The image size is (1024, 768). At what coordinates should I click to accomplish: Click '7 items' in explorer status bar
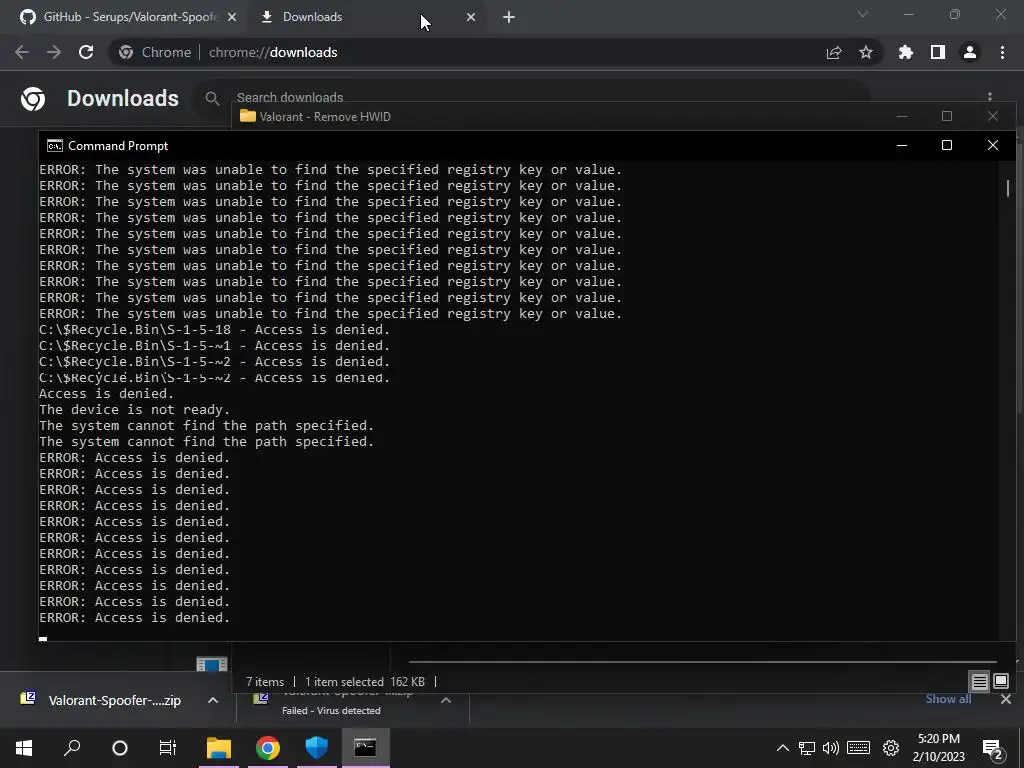click(264, 682)
